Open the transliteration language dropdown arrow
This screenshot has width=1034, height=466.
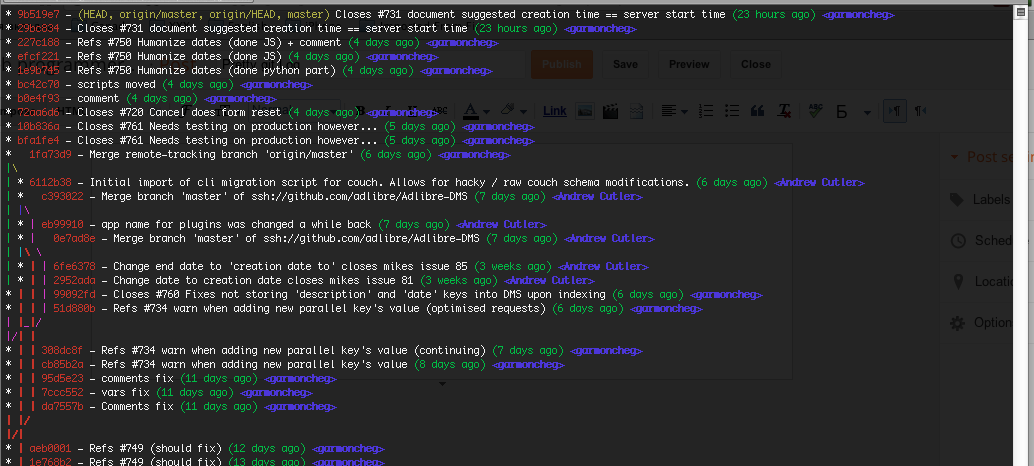(867, 111)
